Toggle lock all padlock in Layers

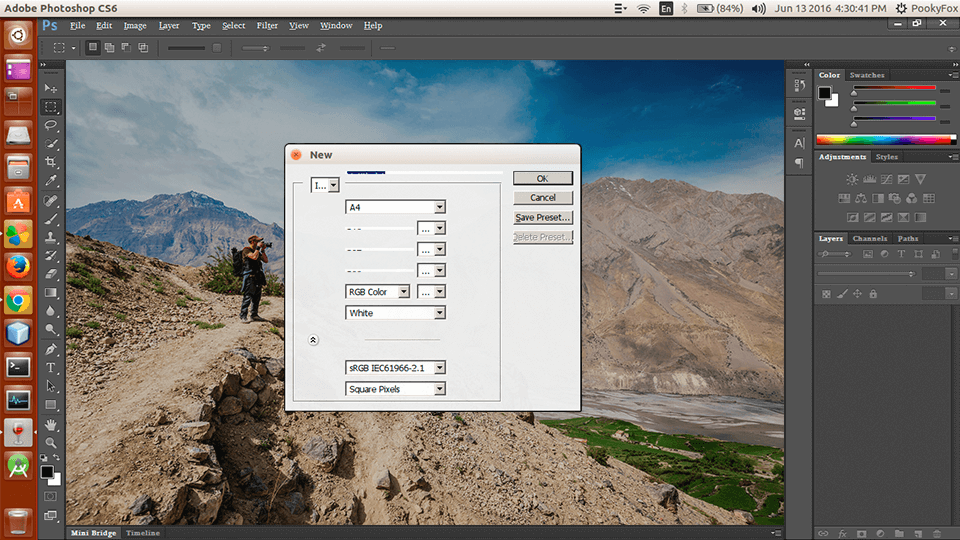click(x=874, y=294)
